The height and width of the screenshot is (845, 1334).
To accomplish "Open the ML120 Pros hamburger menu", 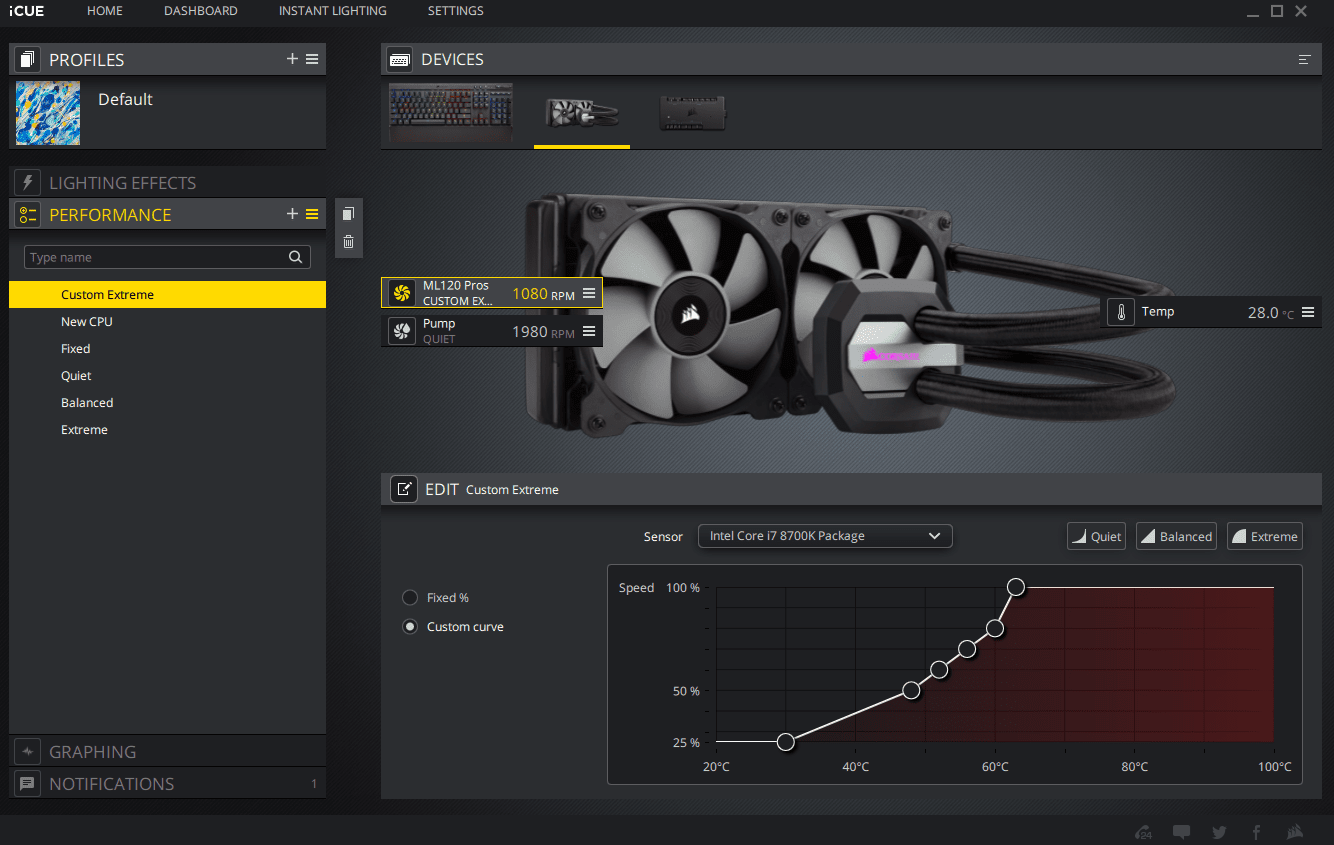I will (589, 292).
